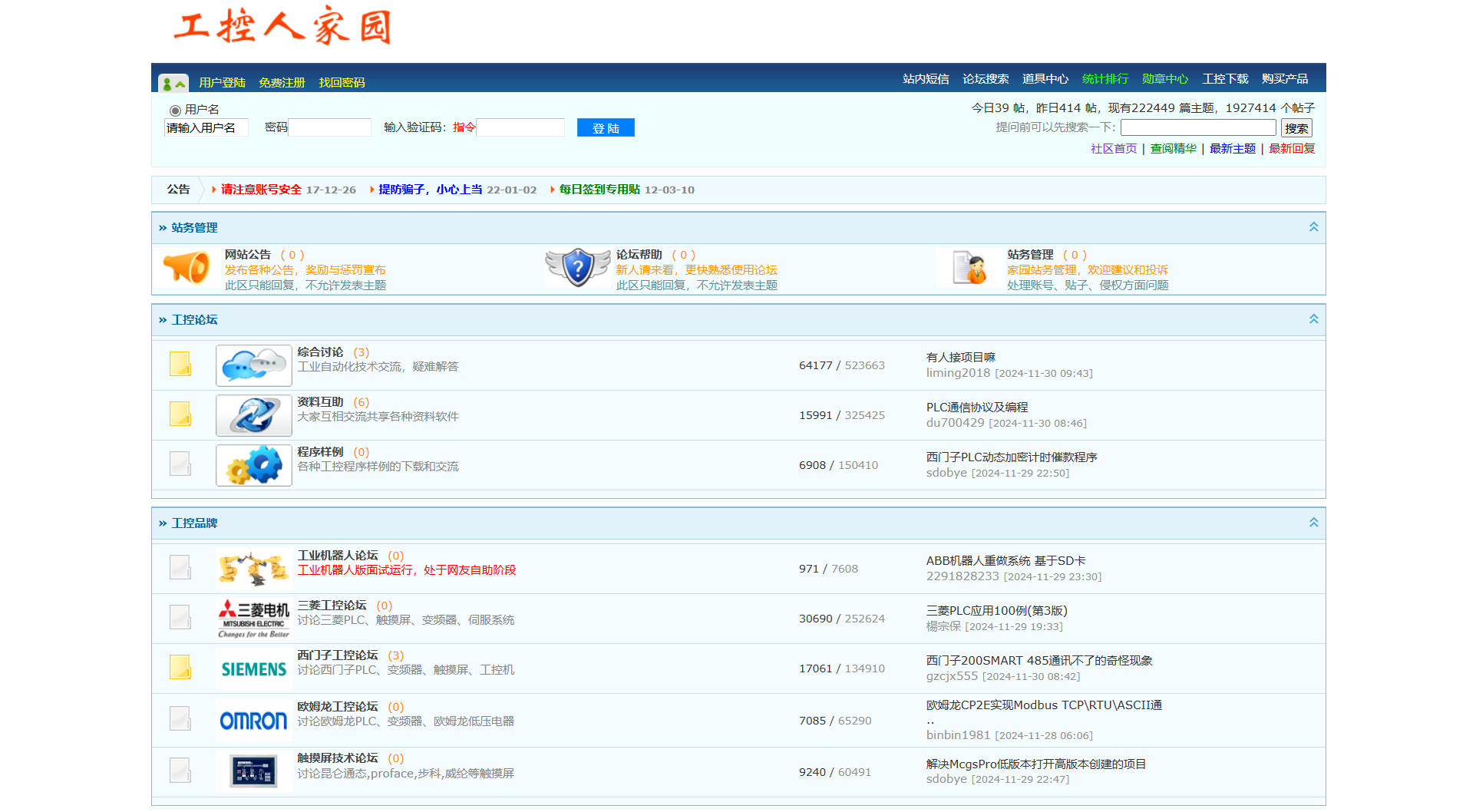Image resolution: width=1476 pixels, height=812 pixels.
Task: Click the Omron logo
Action: tap(253, 721)
